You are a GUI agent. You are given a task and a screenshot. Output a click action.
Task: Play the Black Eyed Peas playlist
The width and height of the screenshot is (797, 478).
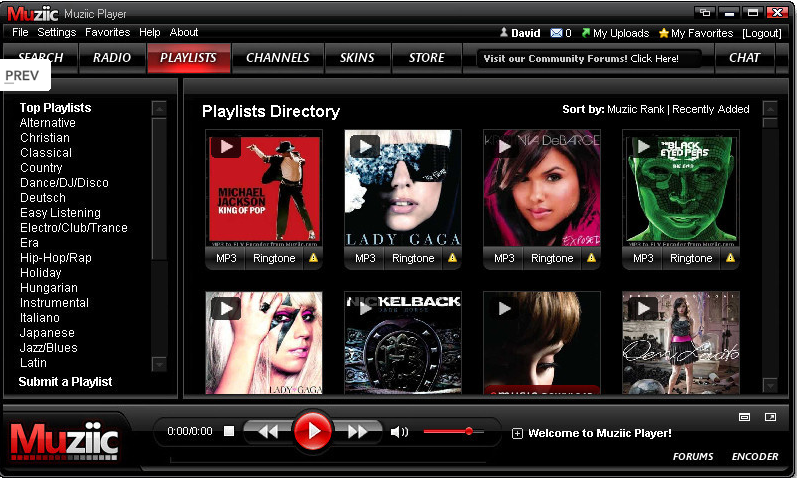point(643,147)
